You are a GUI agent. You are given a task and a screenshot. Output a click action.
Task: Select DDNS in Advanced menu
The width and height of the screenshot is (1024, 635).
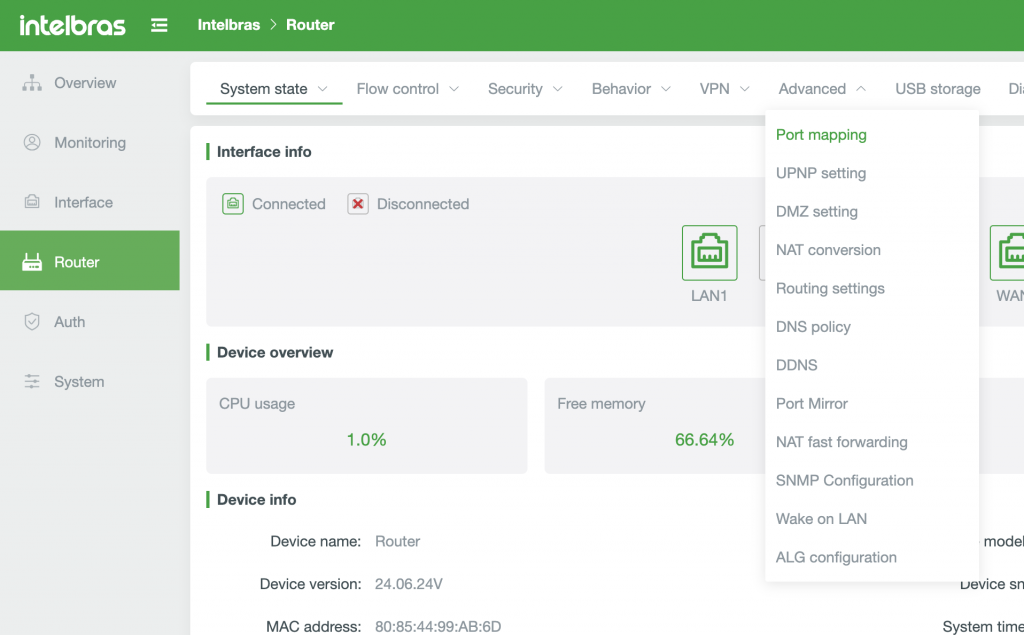(x=796, y=365)
